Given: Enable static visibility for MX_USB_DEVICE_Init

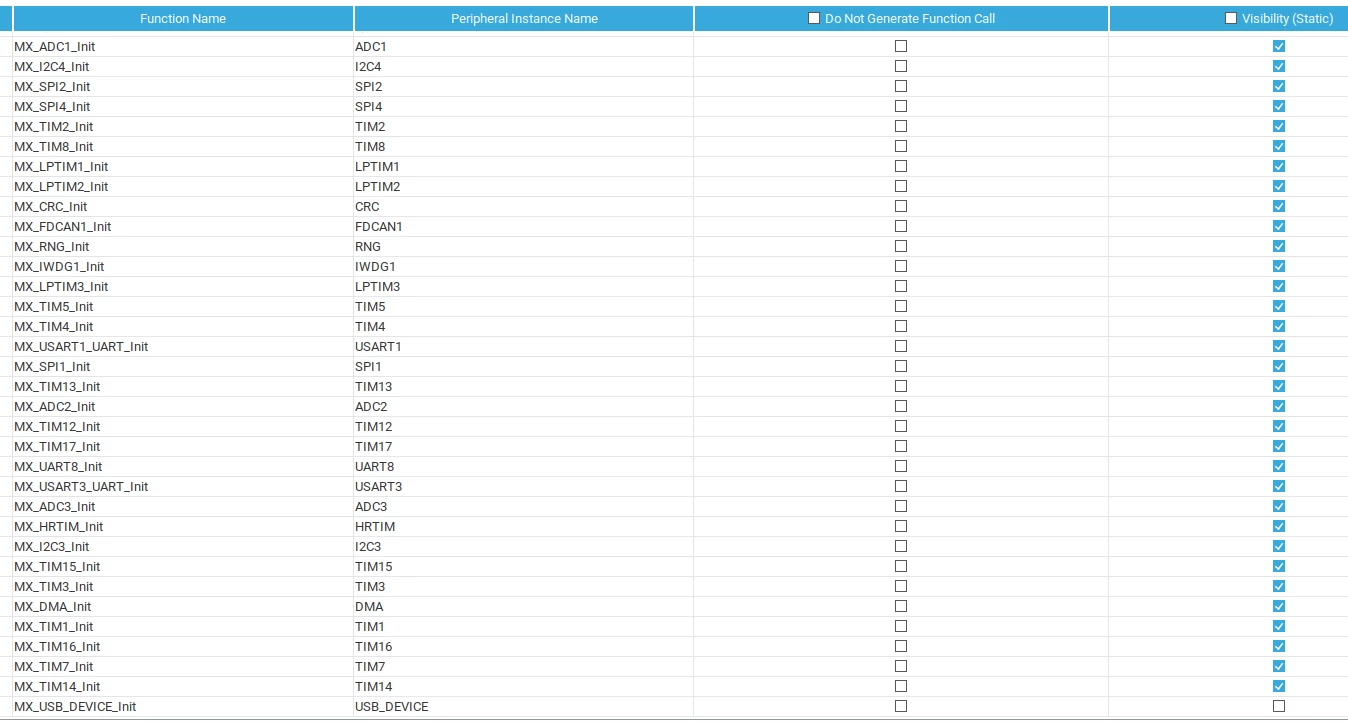Looking at the screenshot, I should [x=1279, y=706].
